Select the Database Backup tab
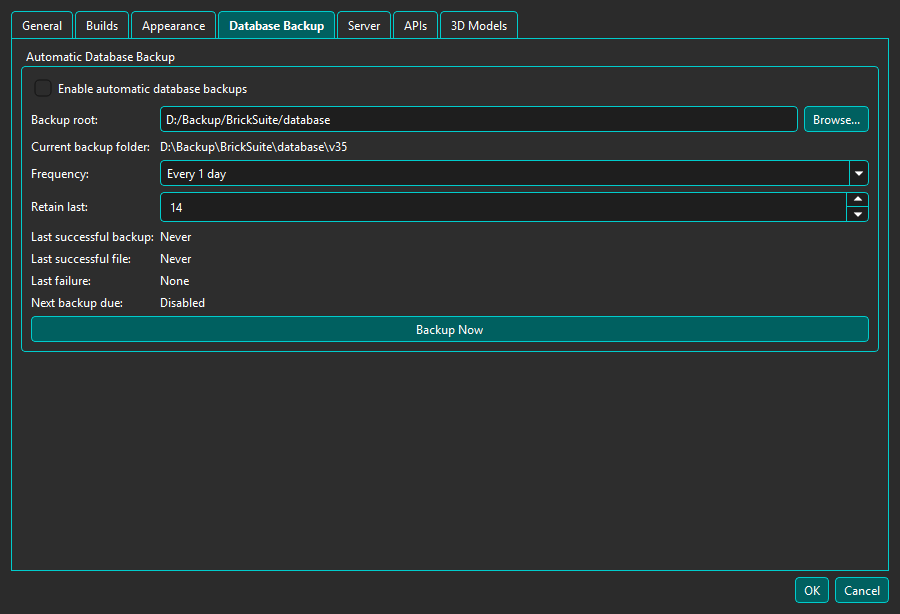Image resolution: width=900 pixels, height=614 pixels. 276,26
